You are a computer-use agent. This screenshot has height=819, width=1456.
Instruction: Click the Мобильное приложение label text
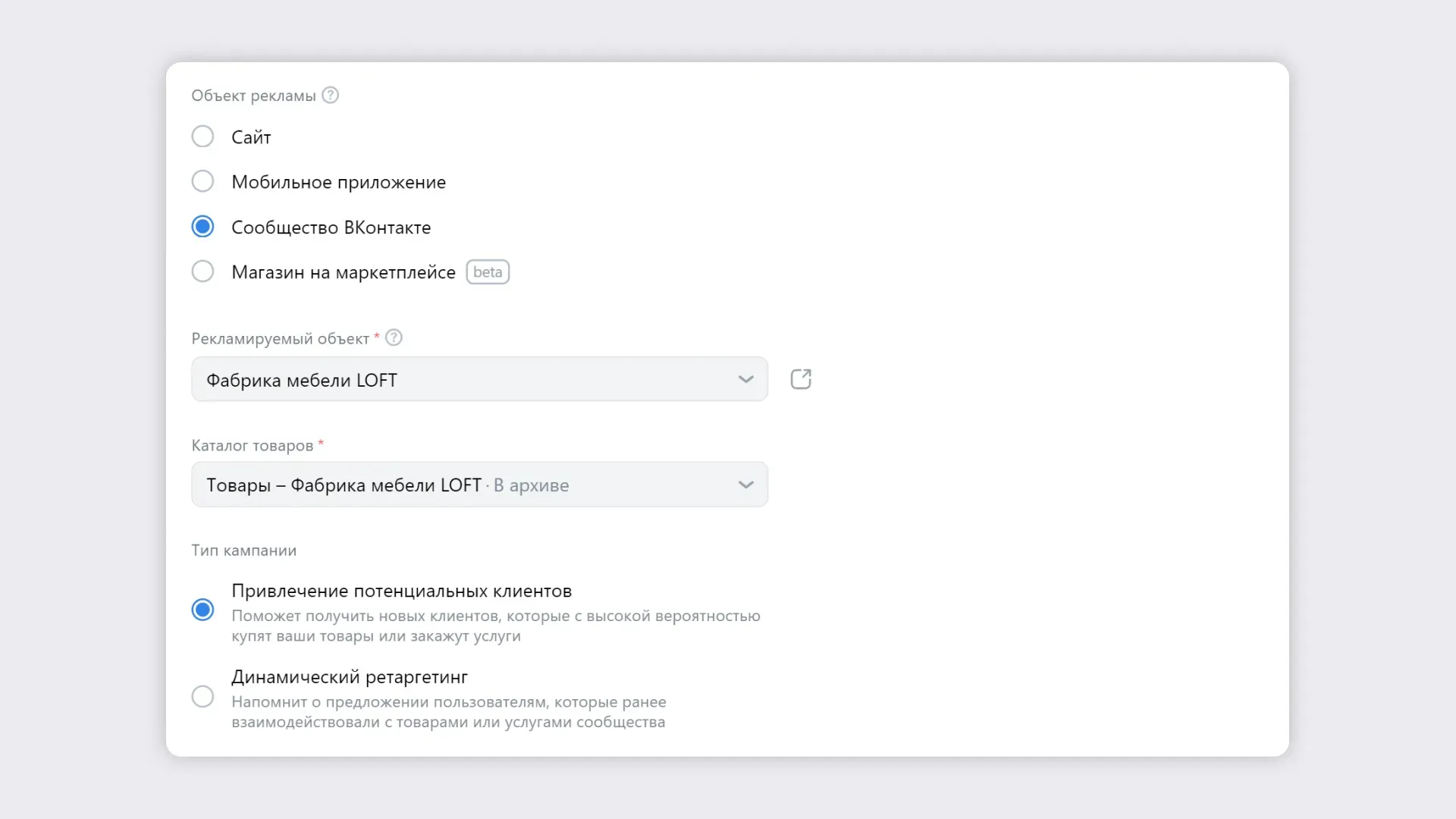pyautogui.click(x=338, y=183)
